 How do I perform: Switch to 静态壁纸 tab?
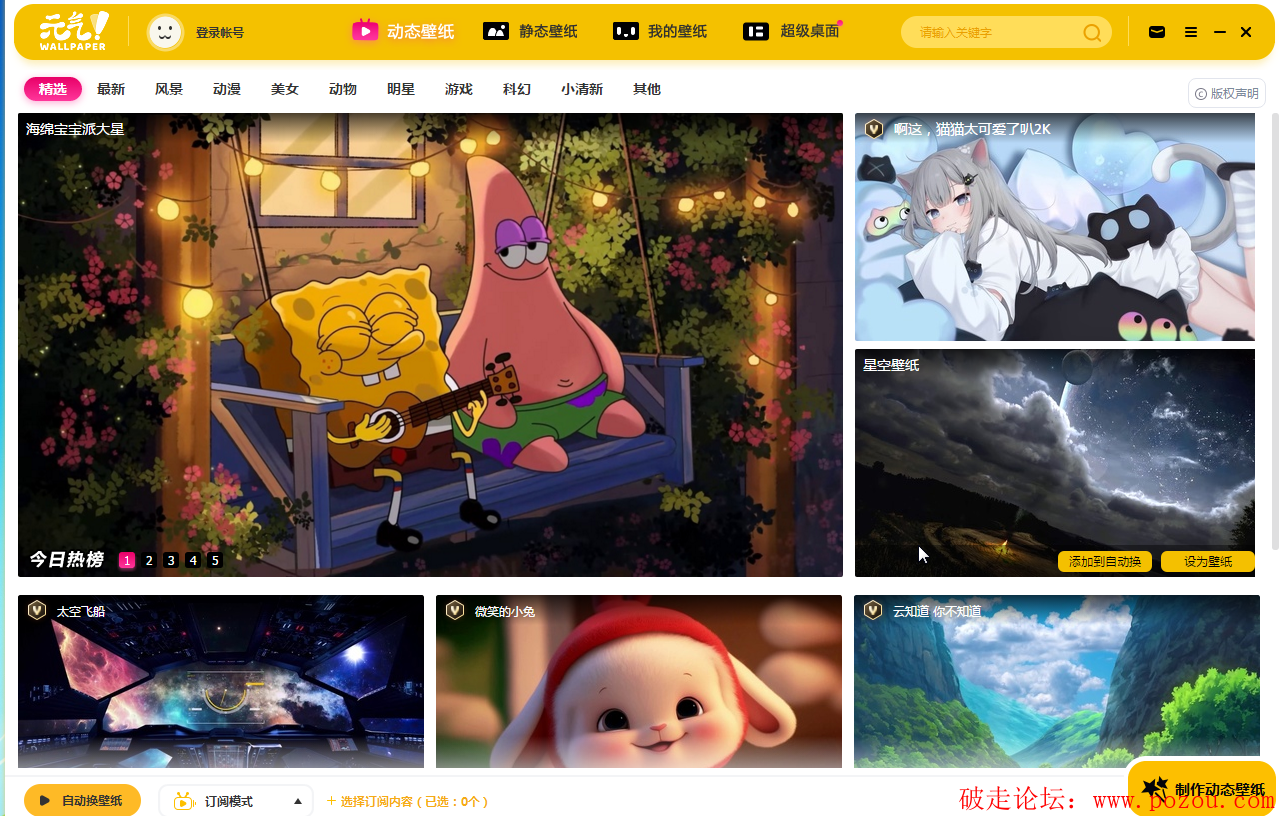530,31
